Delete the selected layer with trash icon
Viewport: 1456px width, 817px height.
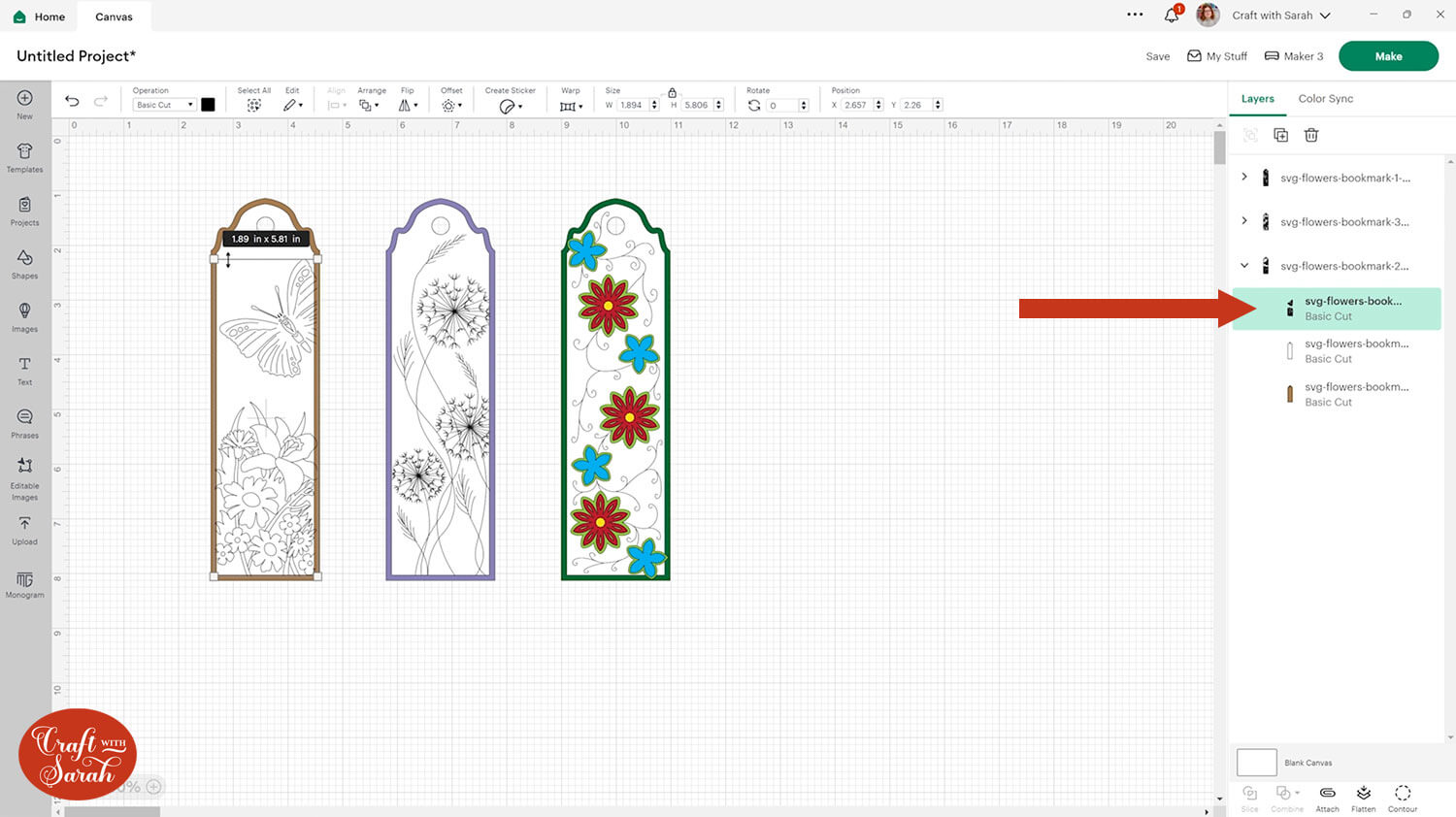1311,135
